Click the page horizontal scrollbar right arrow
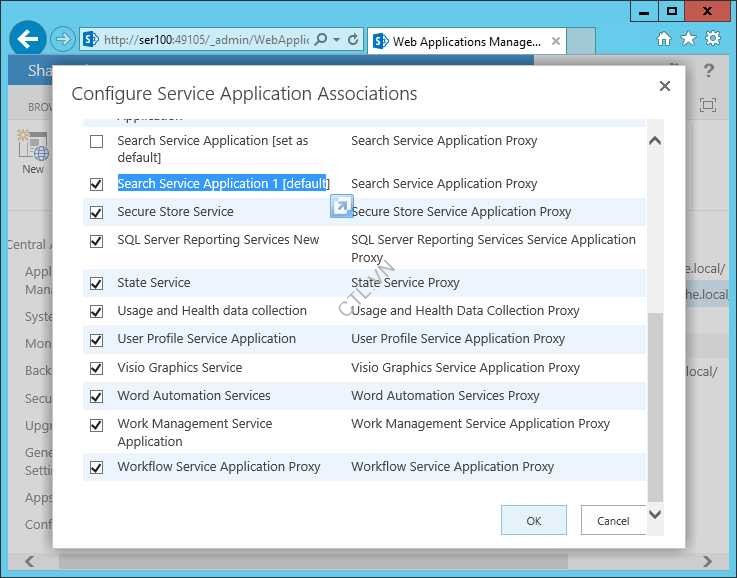 707,561
